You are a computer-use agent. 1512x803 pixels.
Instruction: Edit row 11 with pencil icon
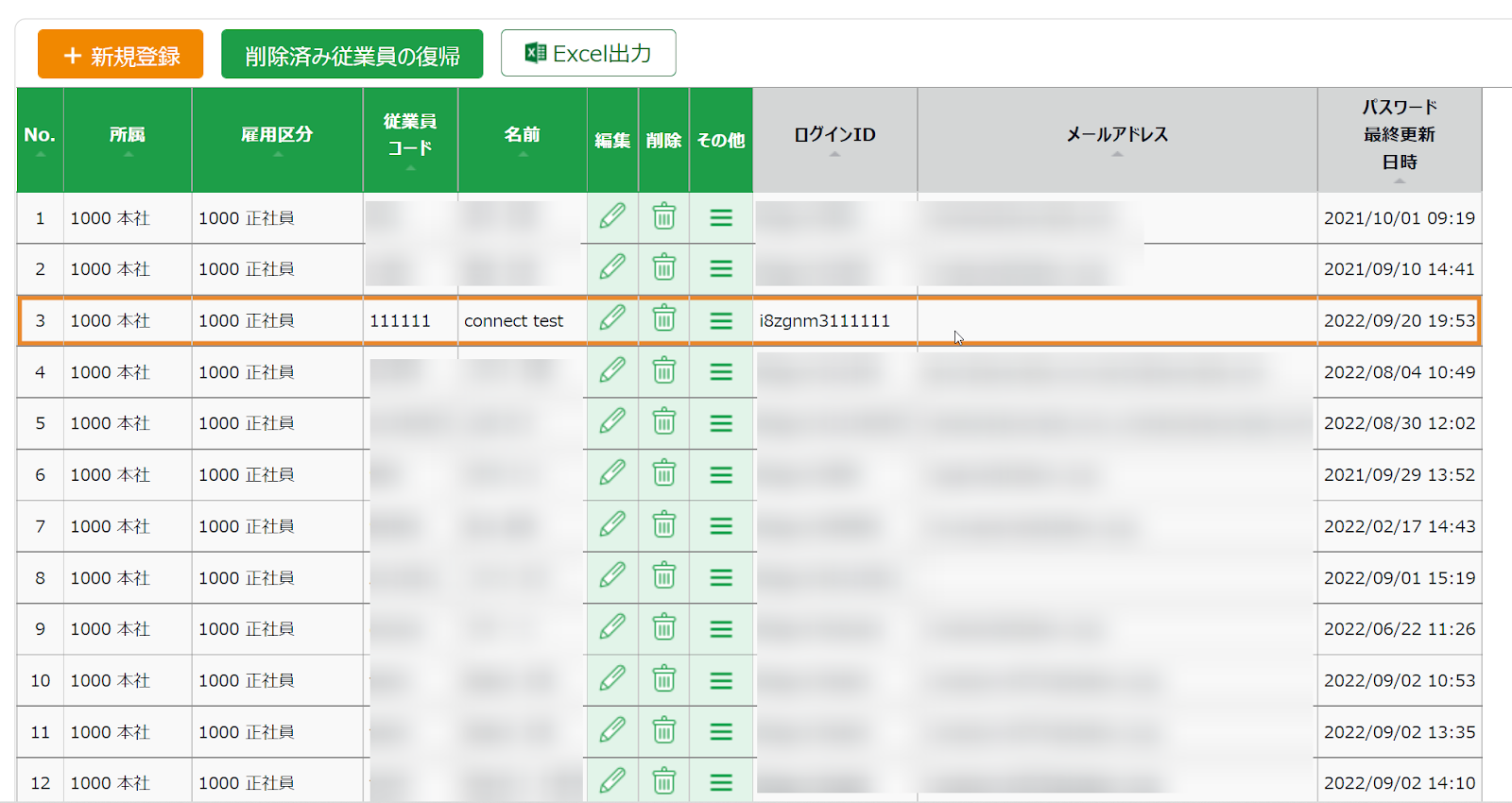pos(612,730)
